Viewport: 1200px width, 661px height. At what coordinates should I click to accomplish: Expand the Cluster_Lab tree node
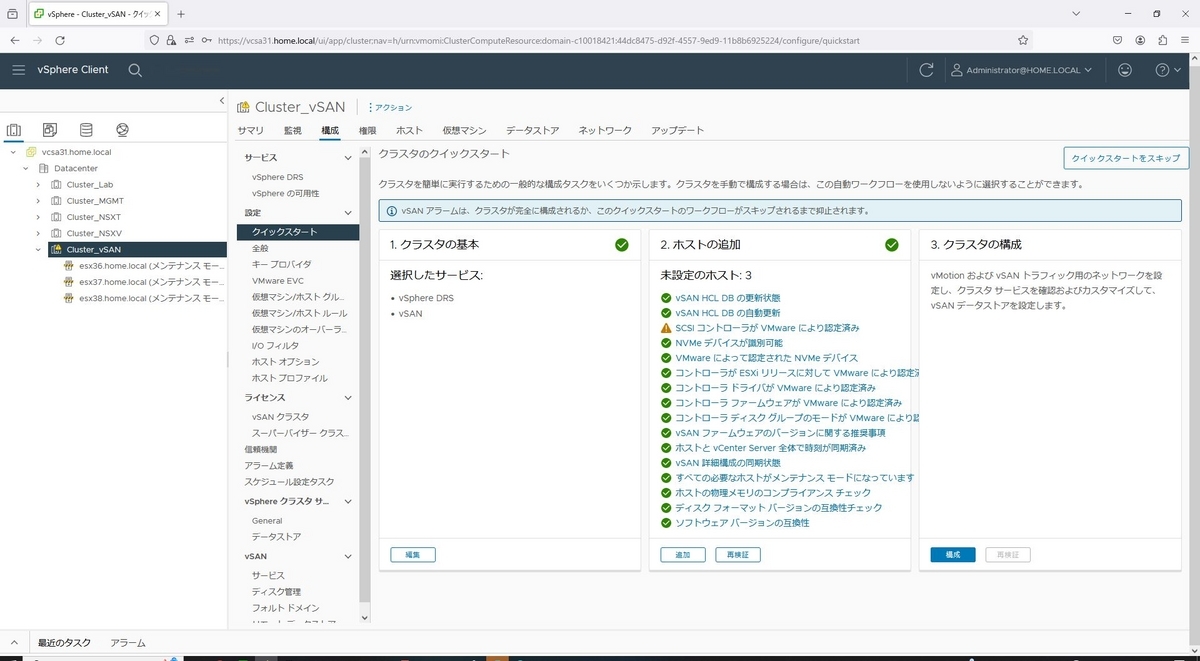coord(38,185)
